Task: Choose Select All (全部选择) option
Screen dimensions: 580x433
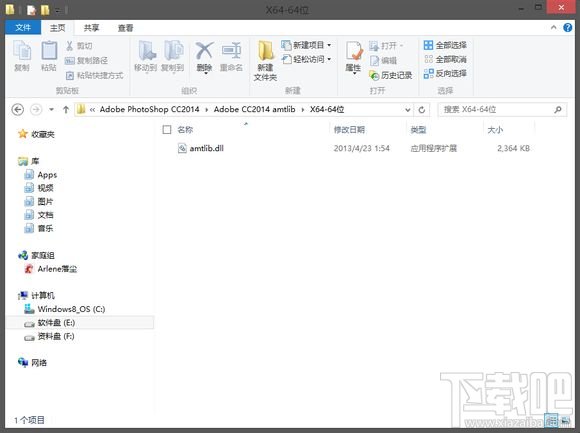Action: click(445, 45)
